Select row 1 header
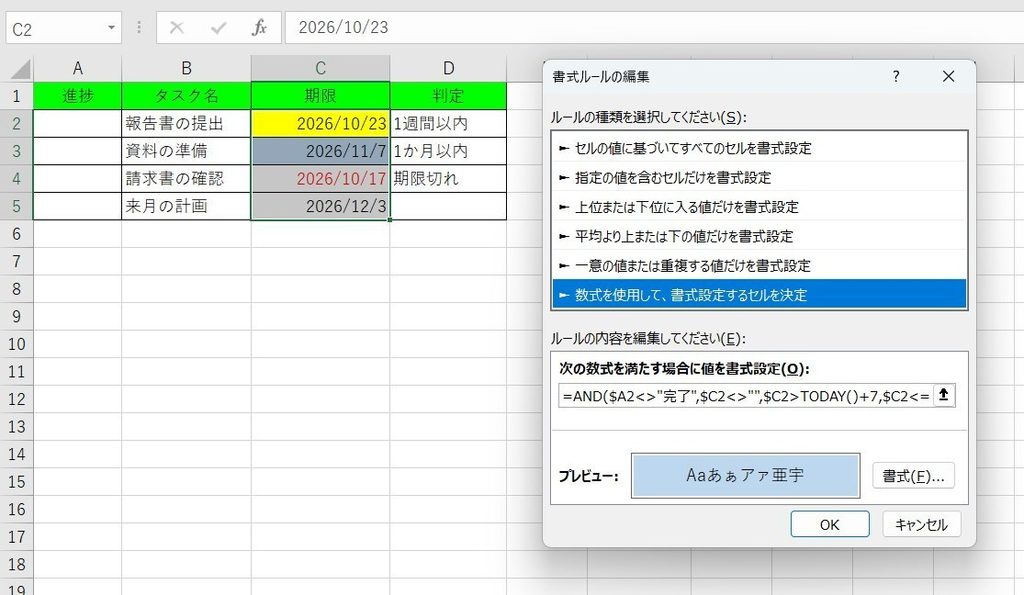 16,96
